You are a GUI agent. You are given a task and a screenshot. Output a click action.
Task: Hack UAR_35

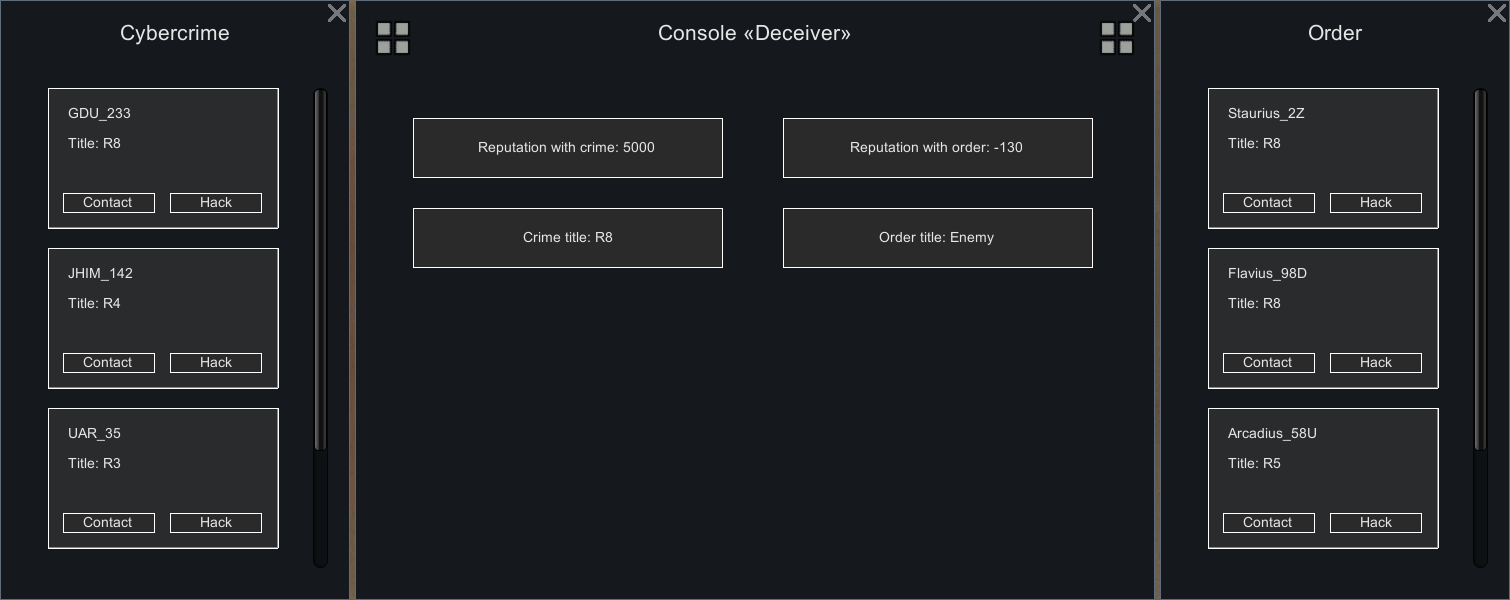click(216, 523)
